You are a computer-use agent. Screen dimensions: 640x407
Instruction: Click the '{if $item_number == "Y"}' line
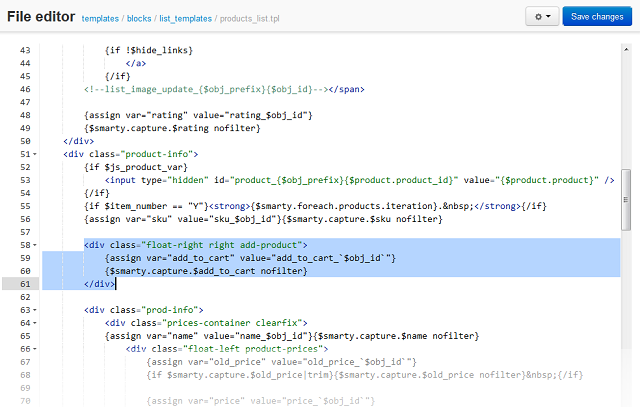click(x=315, y=206)
